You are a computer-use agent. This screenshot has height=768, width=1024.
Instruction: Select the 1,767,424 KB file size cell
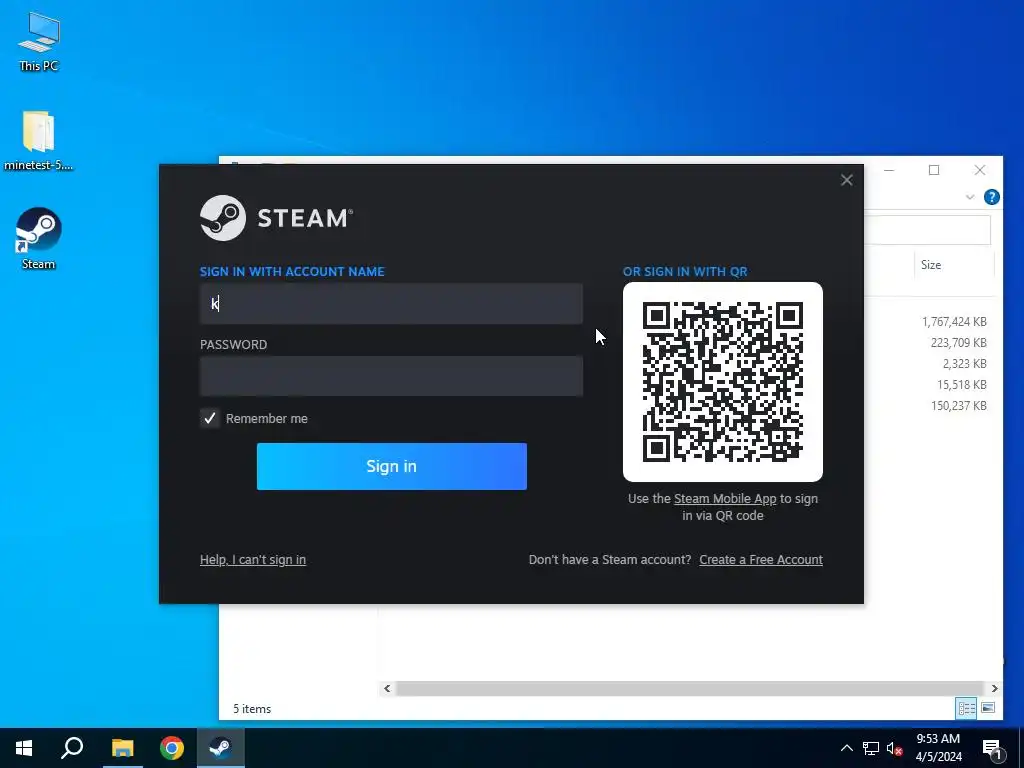(954, 321)
